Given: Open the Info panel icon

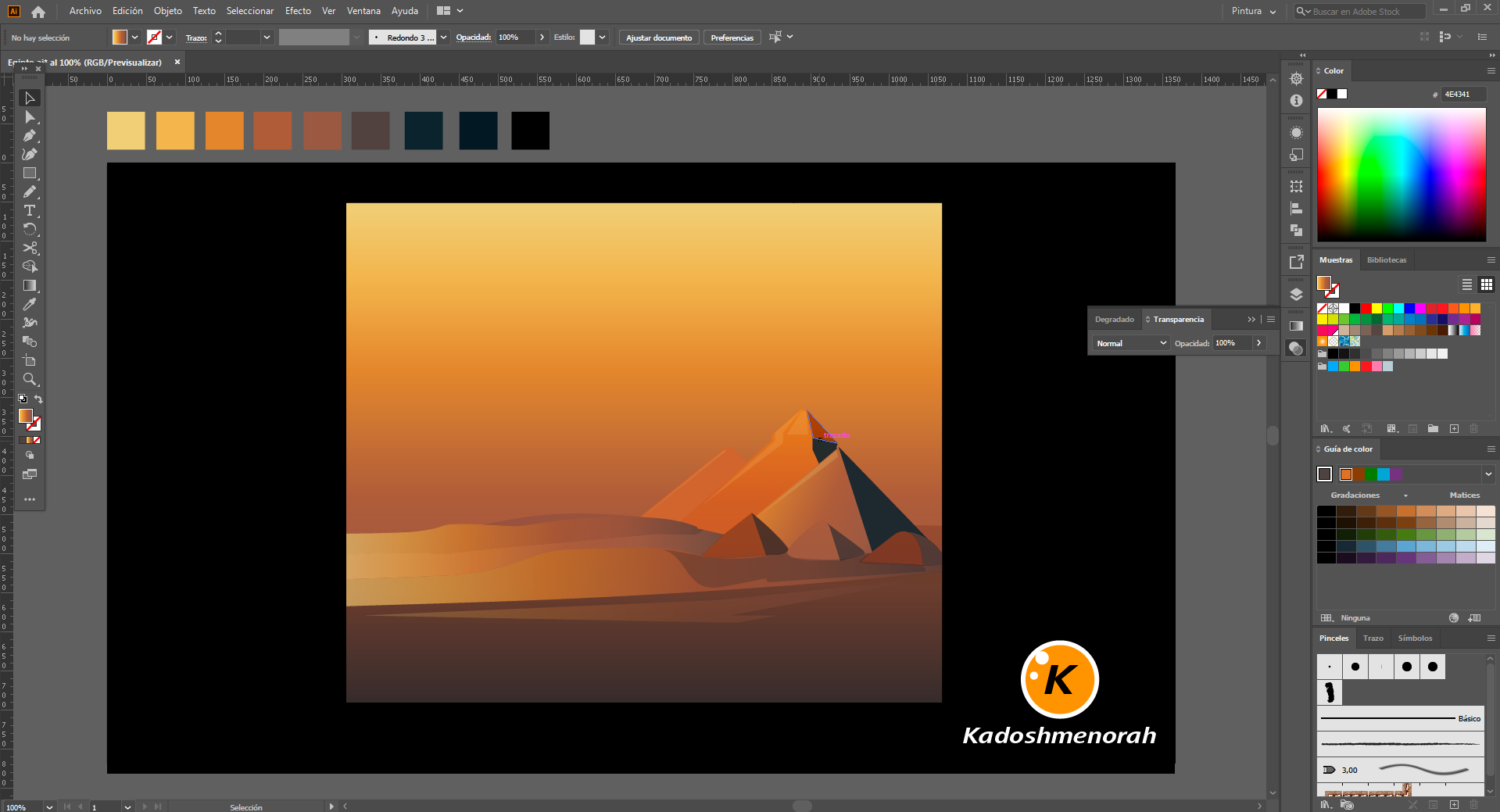Looking at the screenshot, I should click(x=1296, y=101).
